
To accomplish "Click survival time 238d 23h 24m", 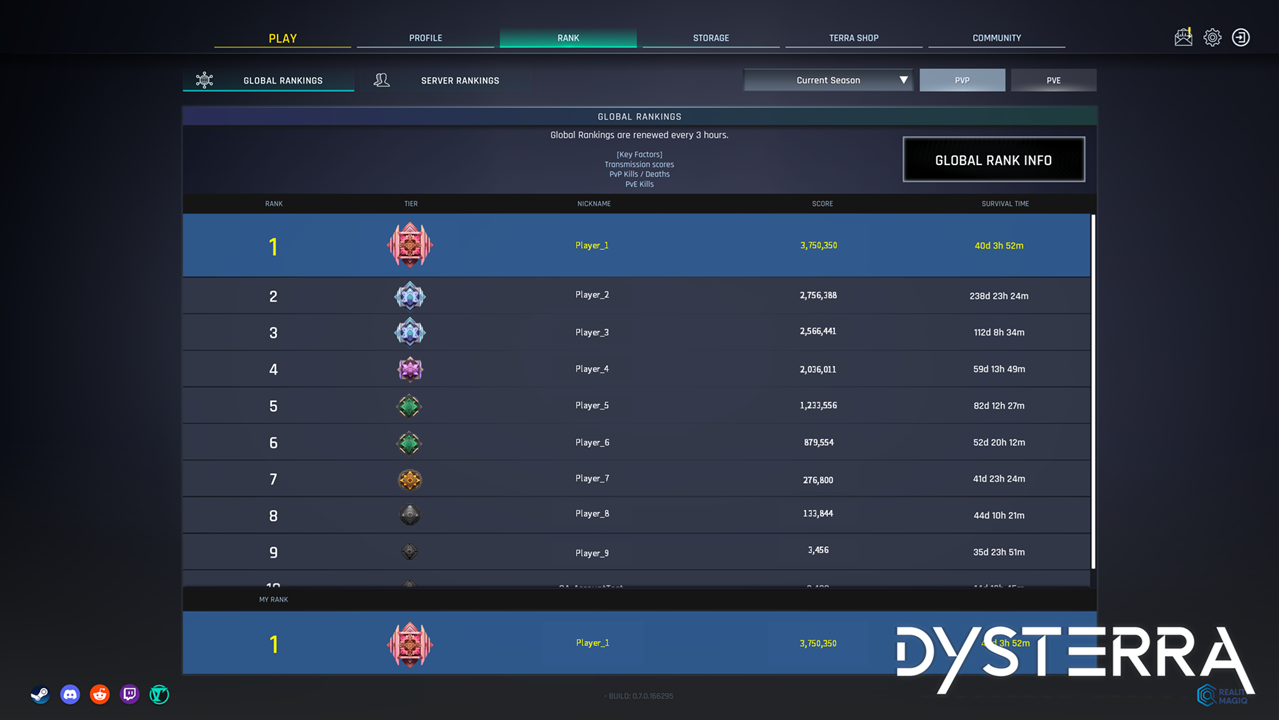I will [x=999, y=296].
